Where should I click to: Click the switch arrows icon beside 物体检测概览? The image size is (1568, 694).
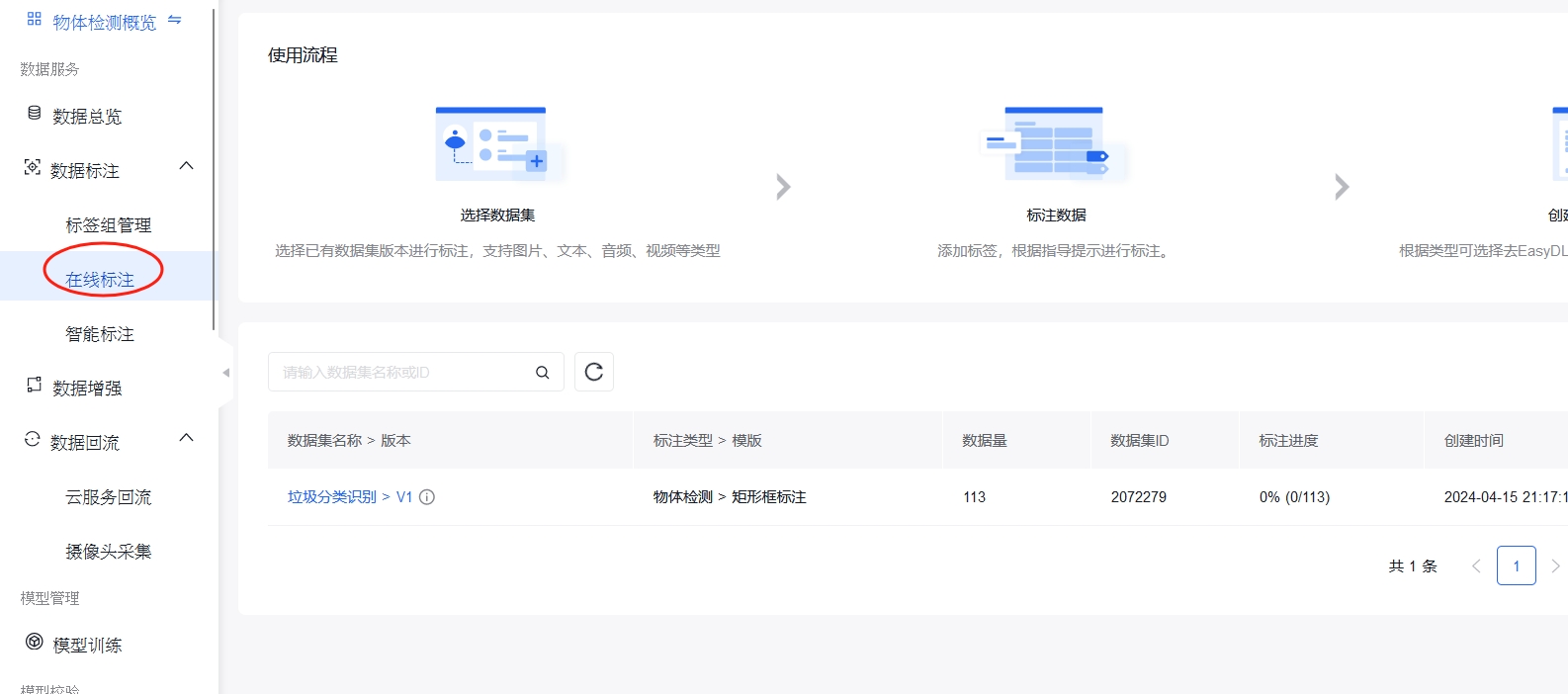(175, 20)
